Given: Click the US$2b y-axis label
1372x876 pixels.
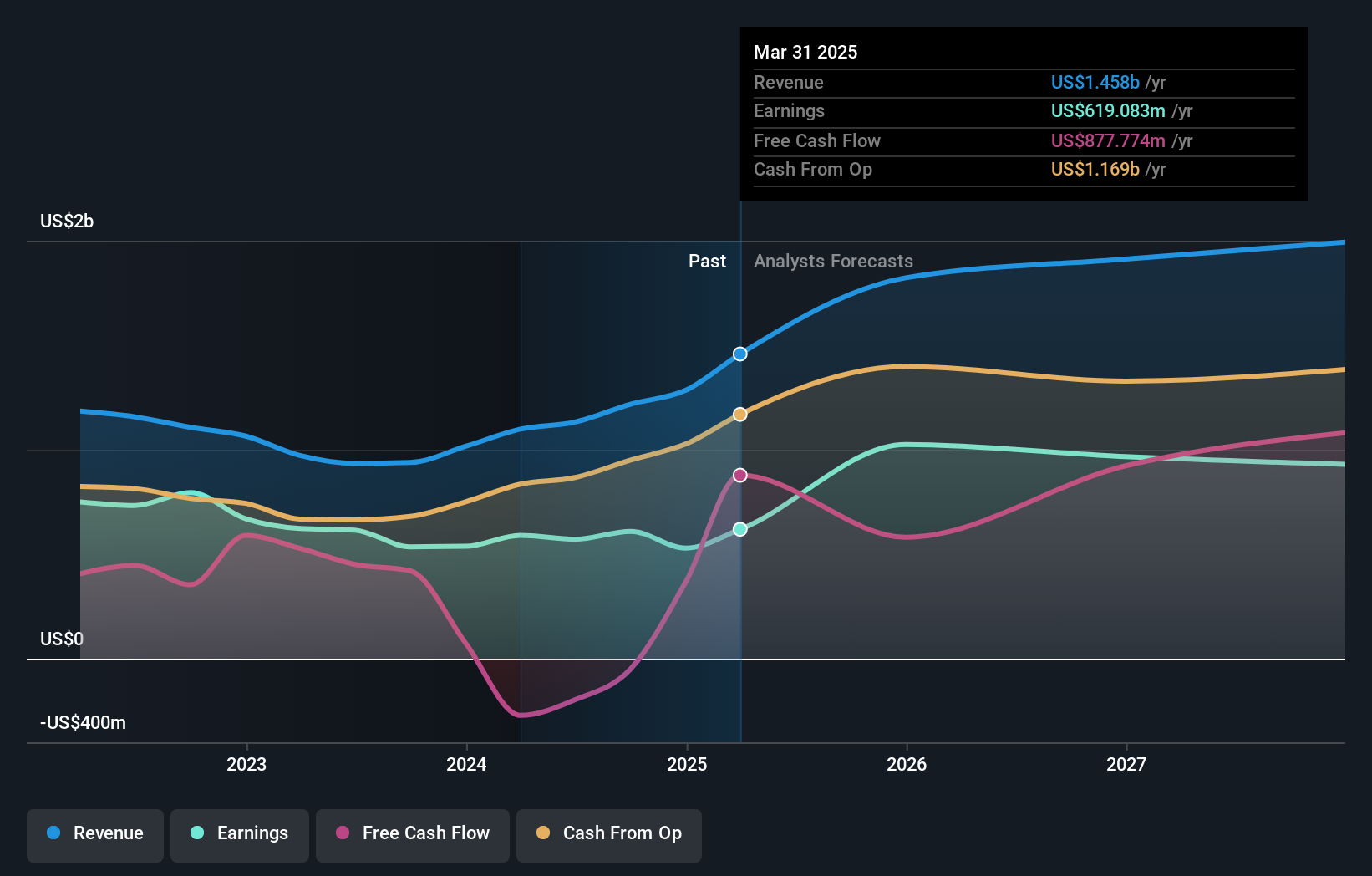Looking at the screenshot, I should [x=67, y=221].
